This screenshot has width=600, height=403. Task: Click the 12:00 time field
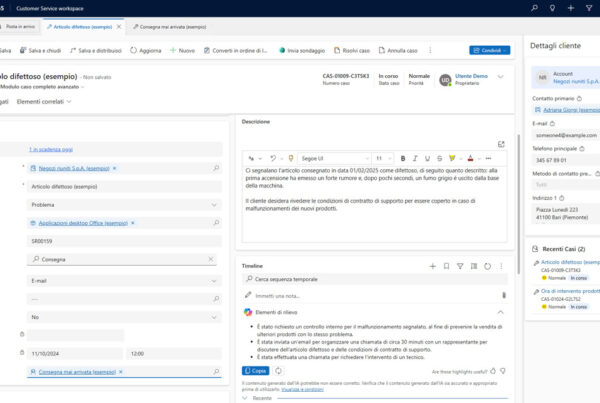[174, 354]
